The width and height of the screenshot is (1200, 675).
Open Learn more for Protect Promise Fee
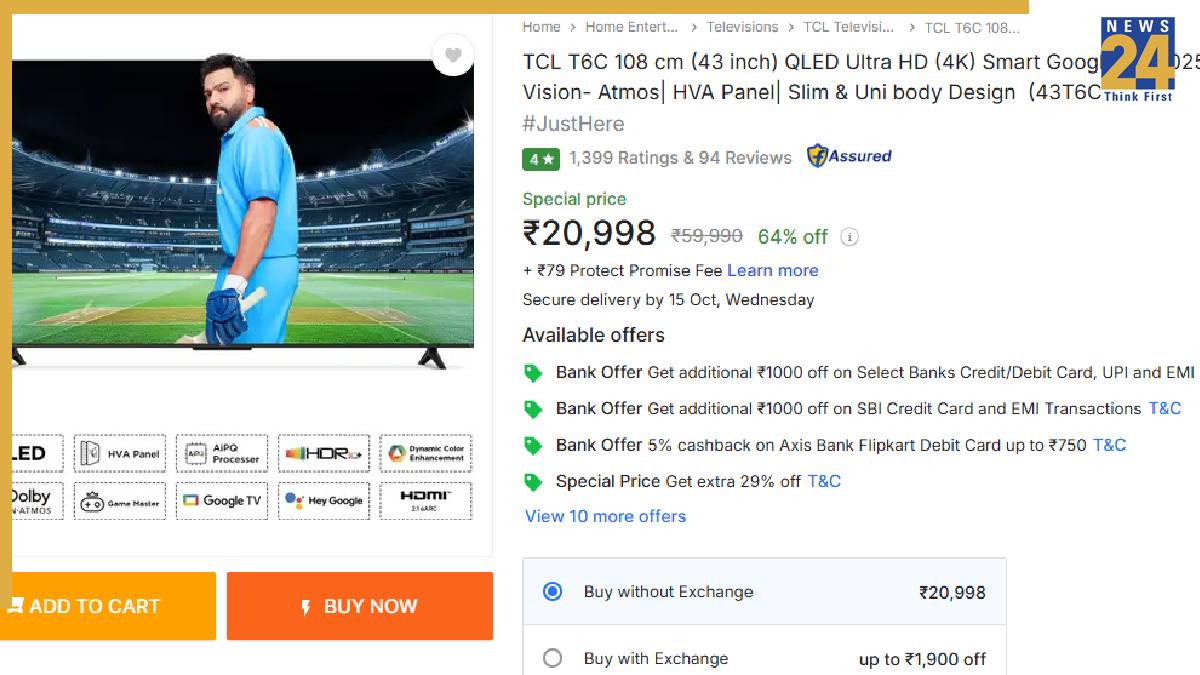(772, 270)
